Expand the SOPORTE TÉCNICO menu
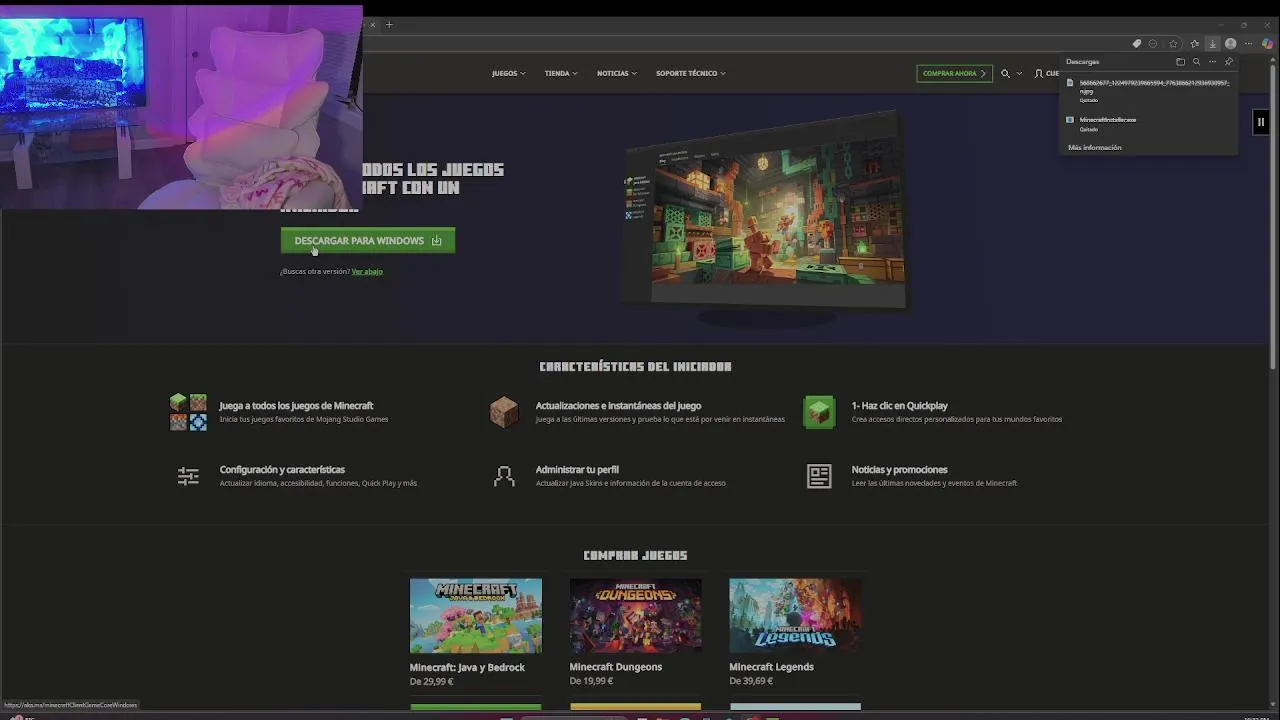1280x720 pixels. (691, 73)
